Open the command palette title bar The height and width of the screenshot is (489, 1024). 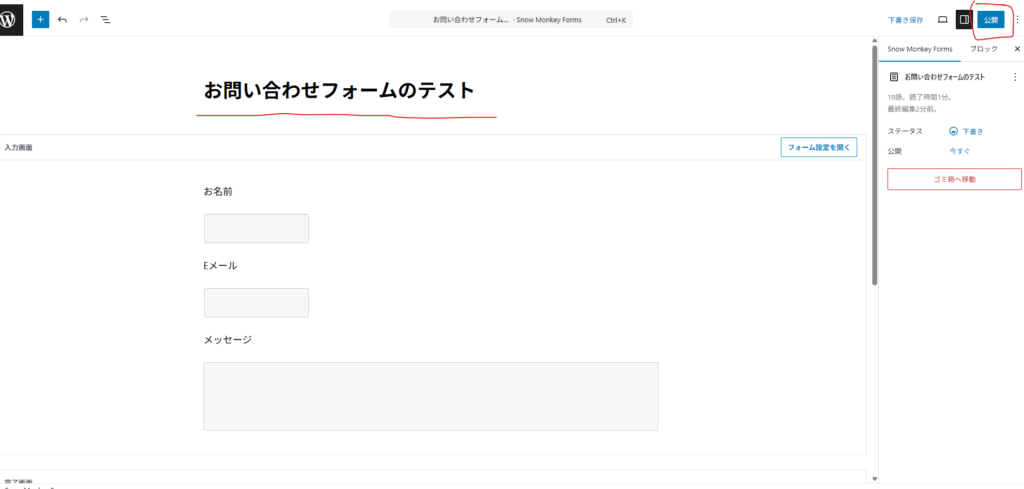pyautogui.click(x=511, y=20)
